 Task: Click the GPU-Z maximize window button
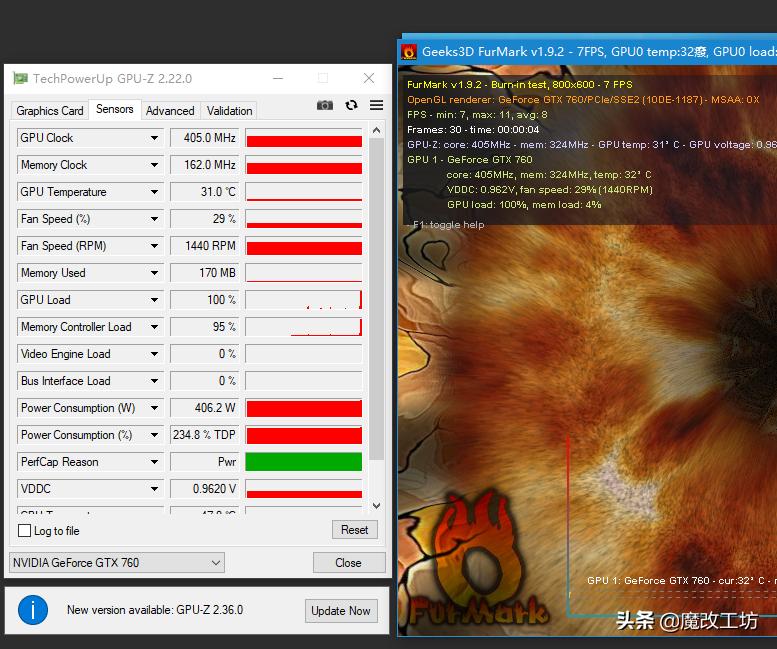click(x=323, y=78)
